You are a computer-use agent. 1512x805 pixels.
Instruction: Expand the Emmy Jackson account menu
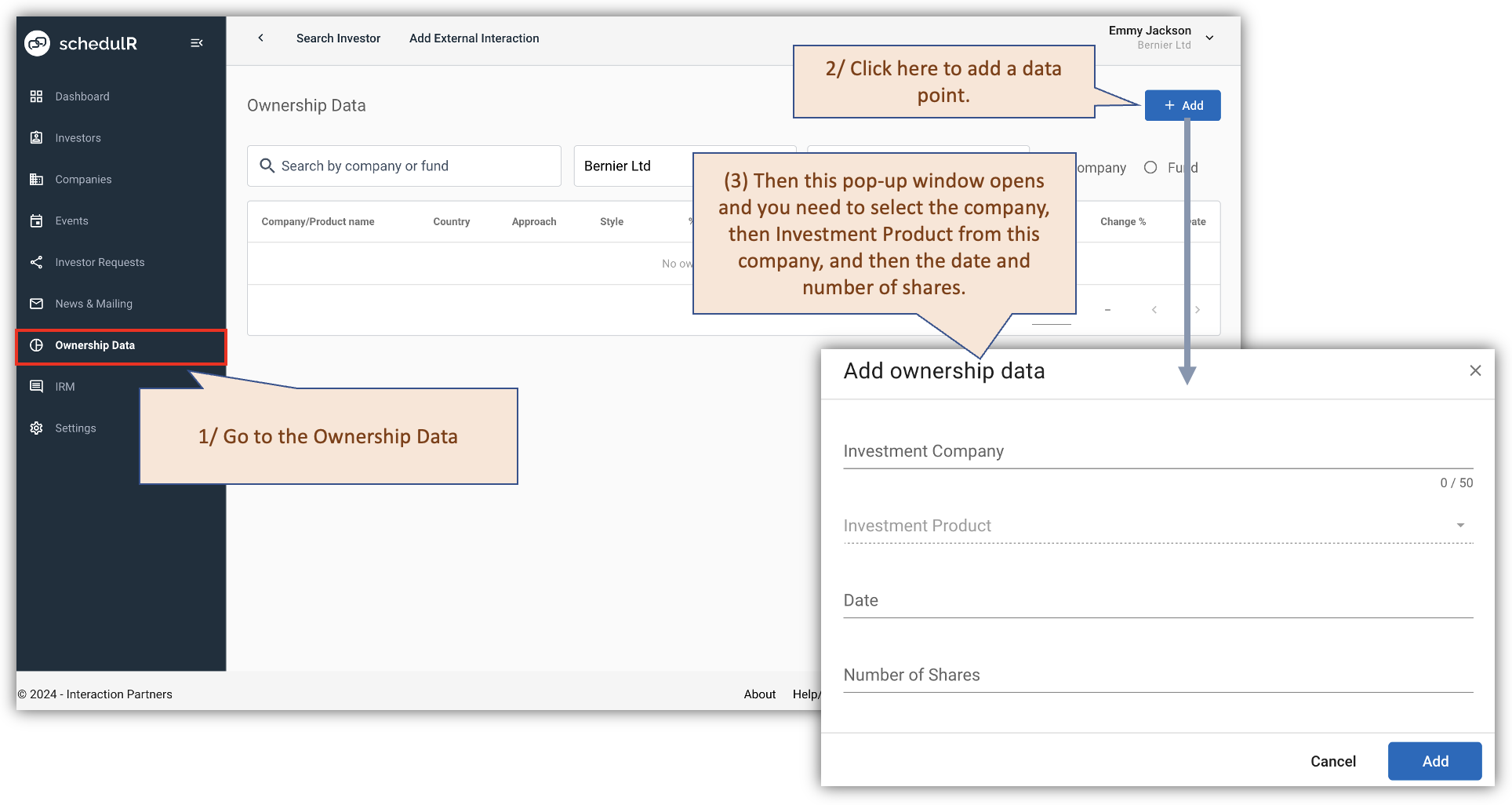pyautogui.click(x=1209, y=37)
